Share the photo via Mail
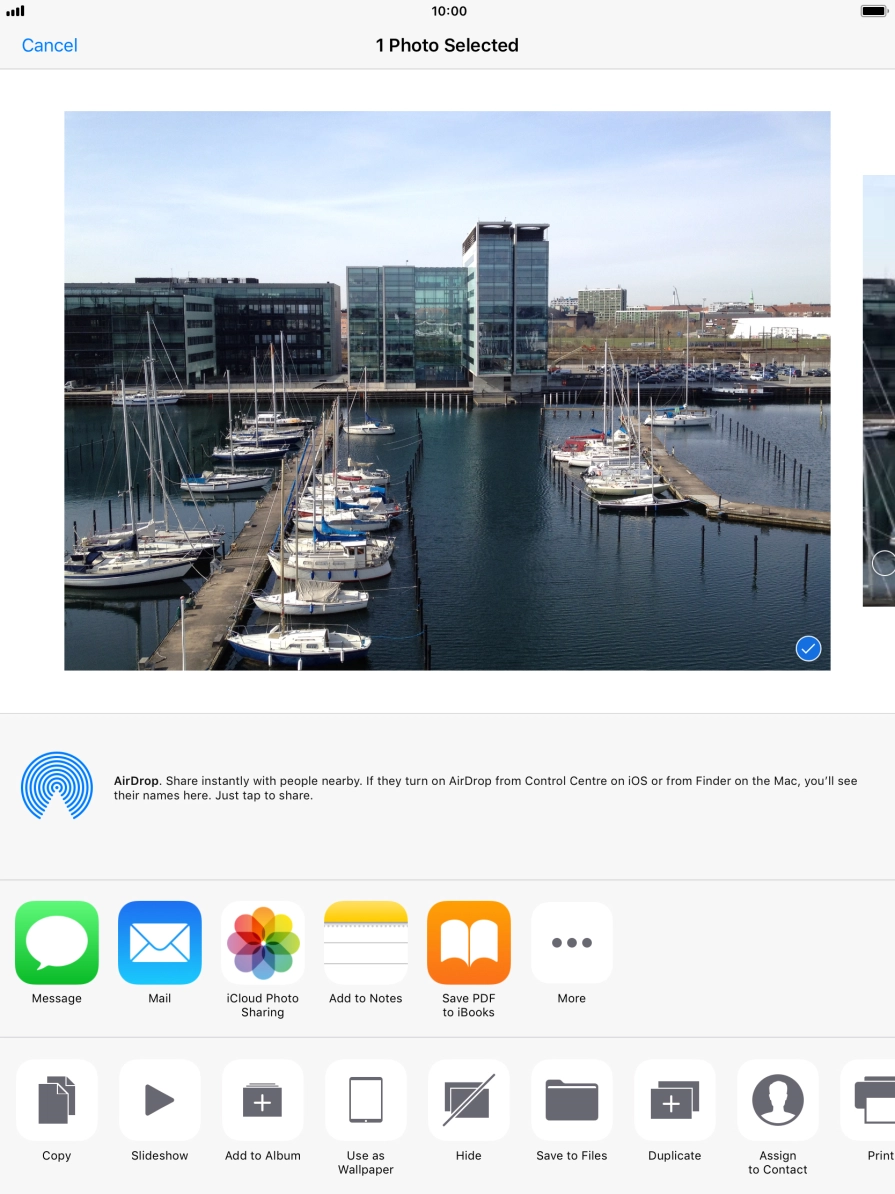The width and height of the screenshot is (895, 1194). coord(160,943)
